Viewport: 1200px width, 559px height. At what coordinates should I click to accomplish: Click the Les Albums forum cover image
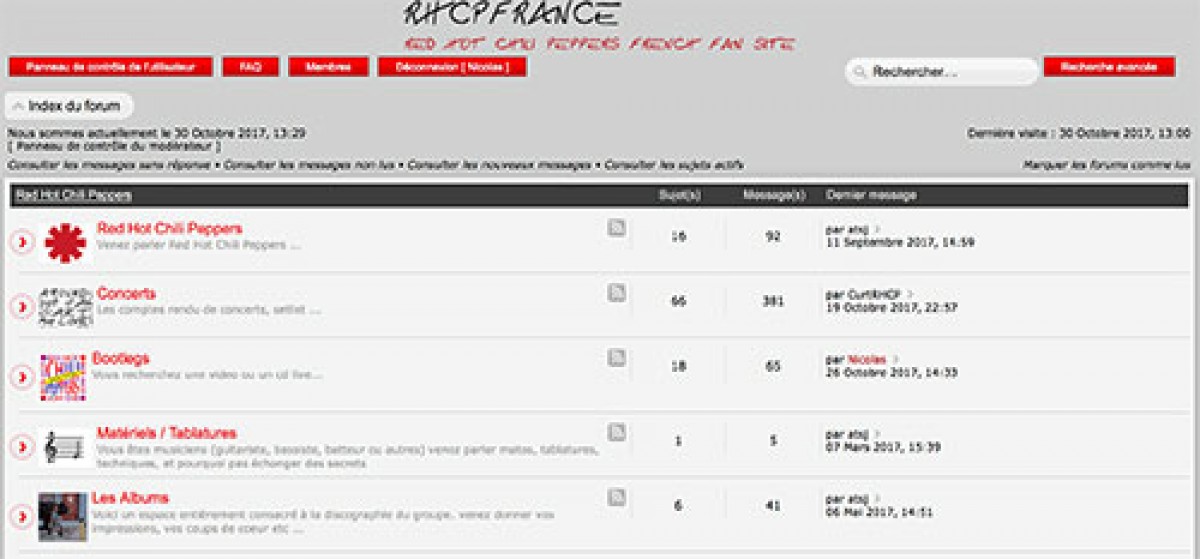(x=62, y=516)
